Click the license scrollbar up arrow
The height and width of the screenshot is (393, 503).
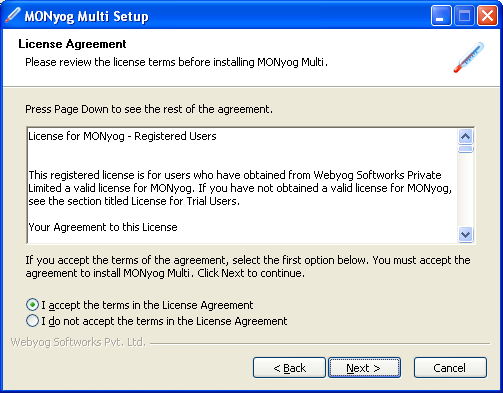point(465,136)
